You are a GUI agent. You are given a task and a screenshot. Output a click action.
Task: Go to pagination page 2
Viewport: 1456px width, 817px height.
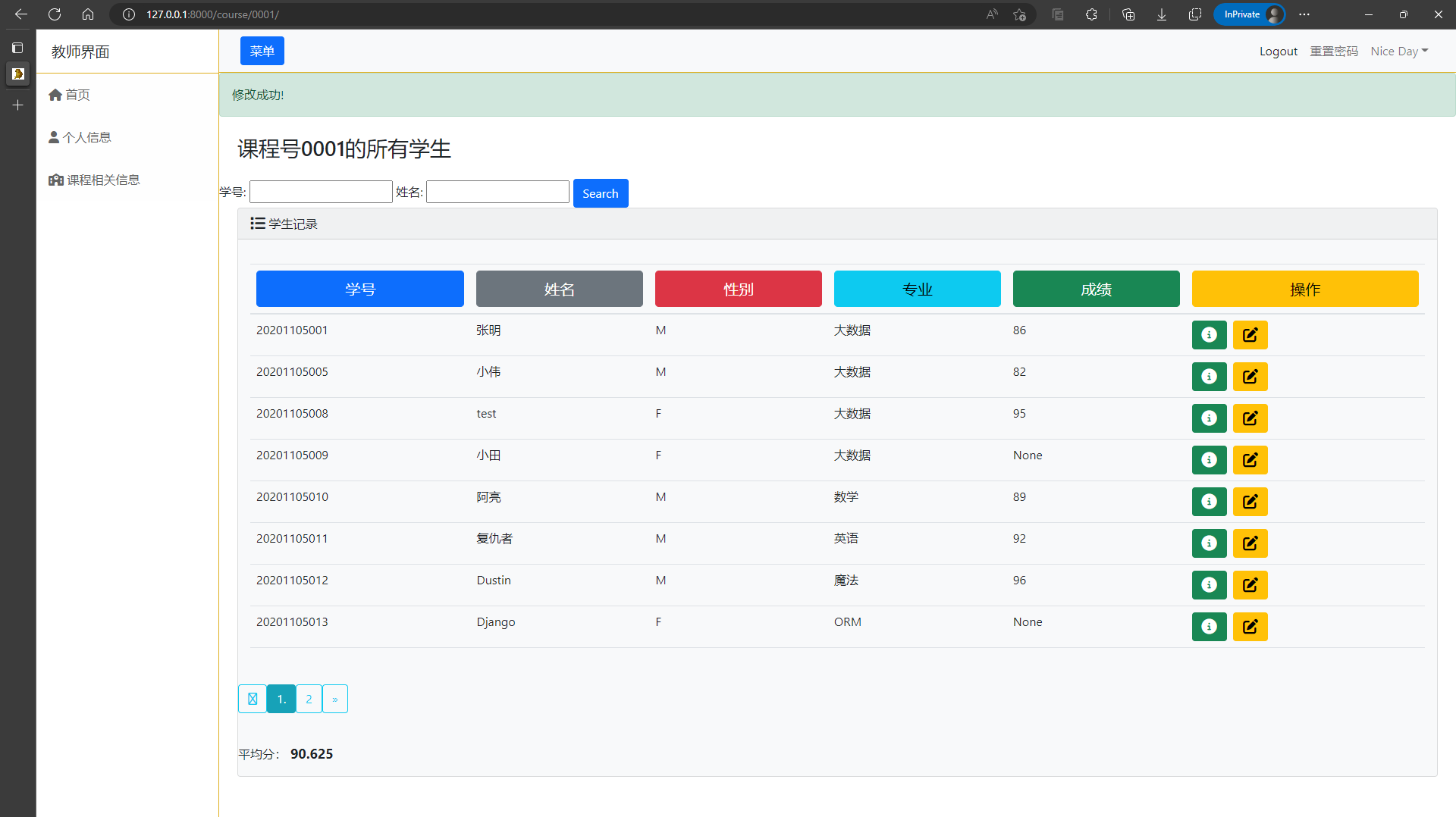309,699
